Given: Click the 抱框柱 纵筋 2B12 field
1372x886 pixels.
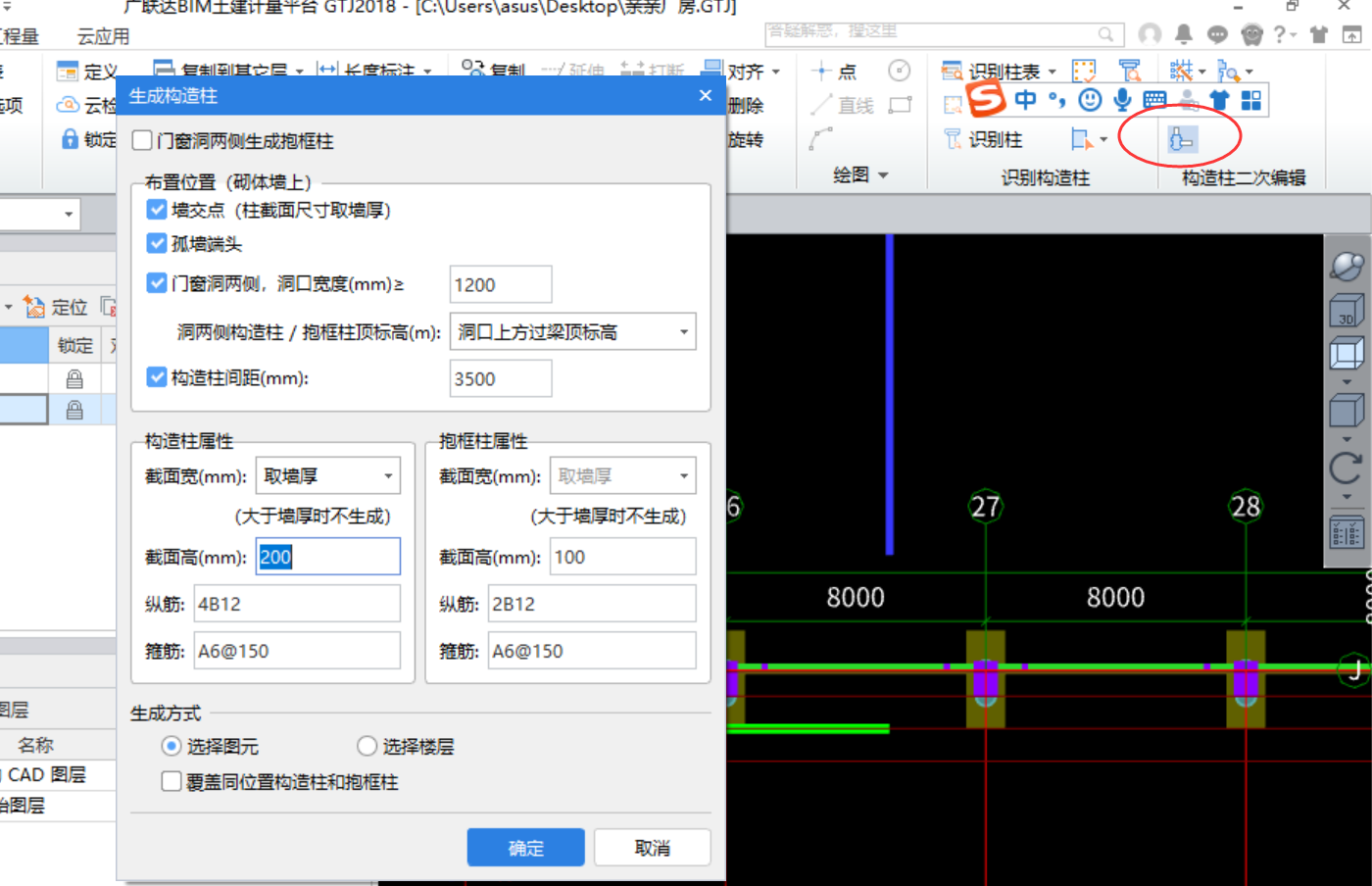Looking at the screenshot, I should (x=593, y=603).
